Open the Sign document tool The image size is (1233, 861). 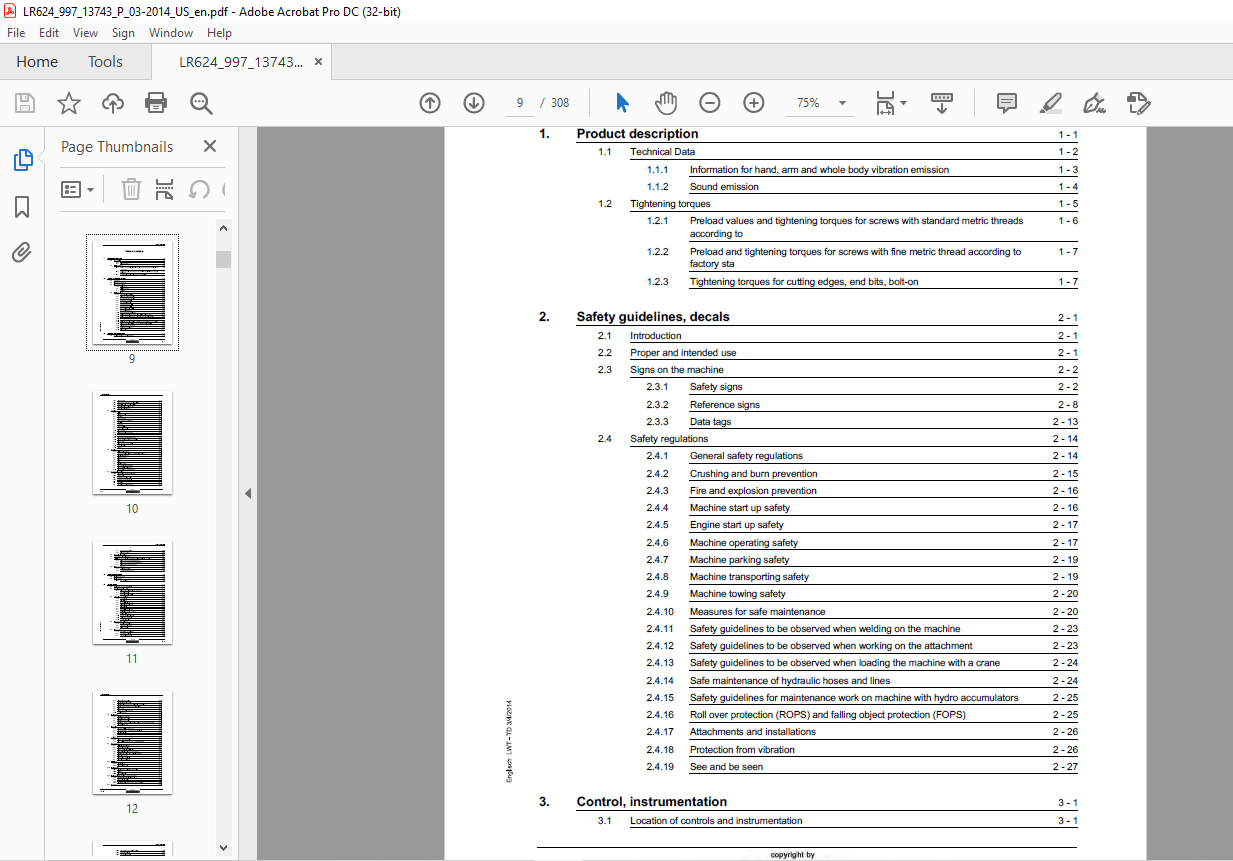[1094, 103]
